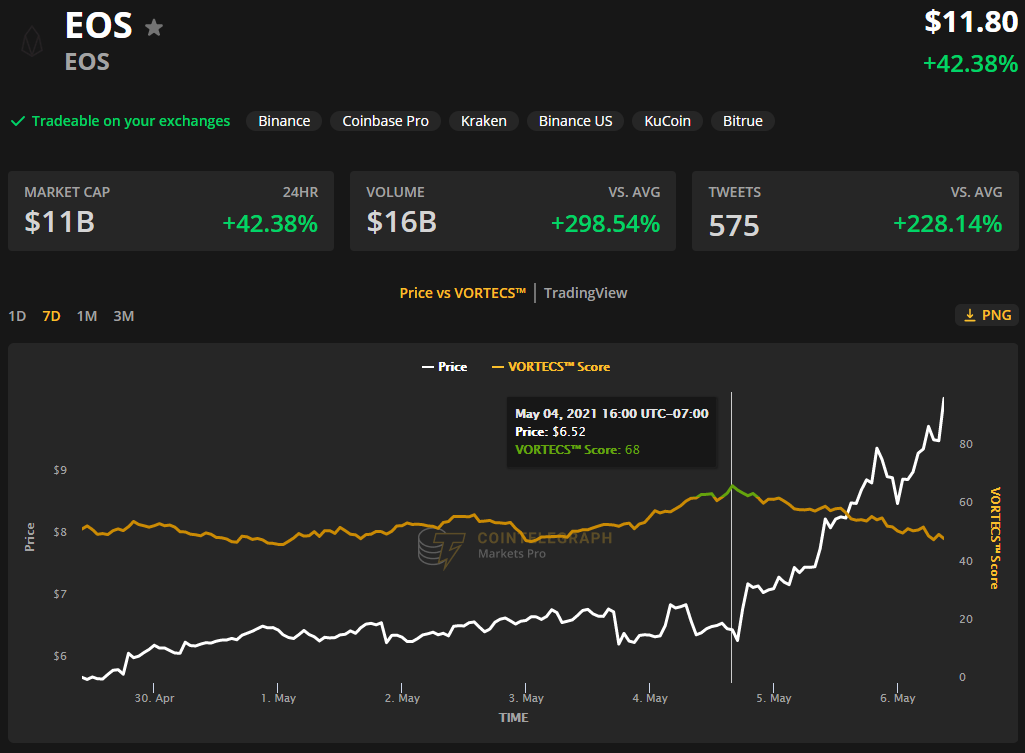Open the Coinbase Pro exchange chip
The width and height of the screenshot is (1025, 753).
(x=385, y=121)
